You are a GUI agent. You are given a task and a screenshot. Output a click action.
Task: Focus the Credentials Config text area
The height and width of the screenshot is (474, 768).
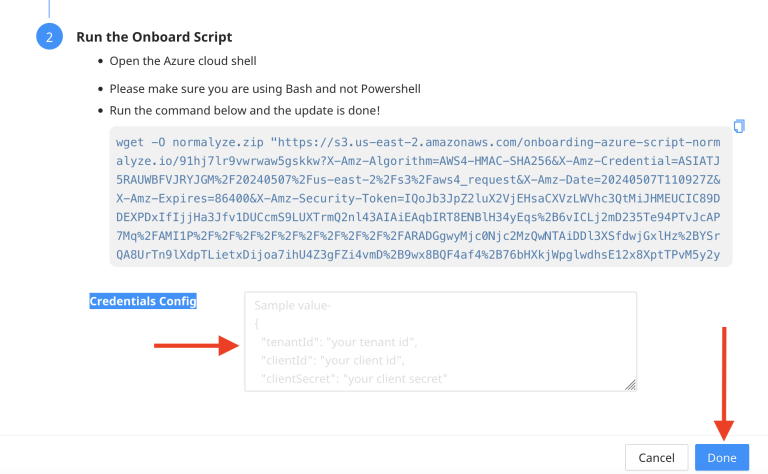[x=440, y=341]
